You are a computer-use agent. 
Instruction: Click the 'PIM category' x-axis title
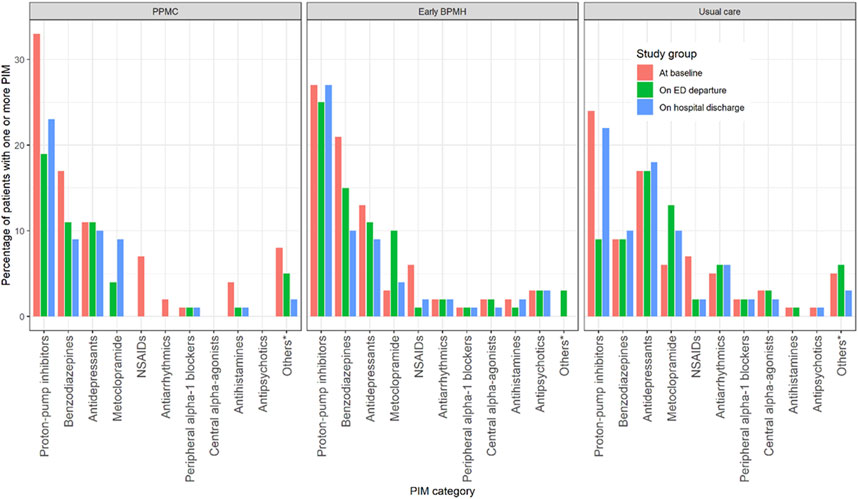coord(442,491)
